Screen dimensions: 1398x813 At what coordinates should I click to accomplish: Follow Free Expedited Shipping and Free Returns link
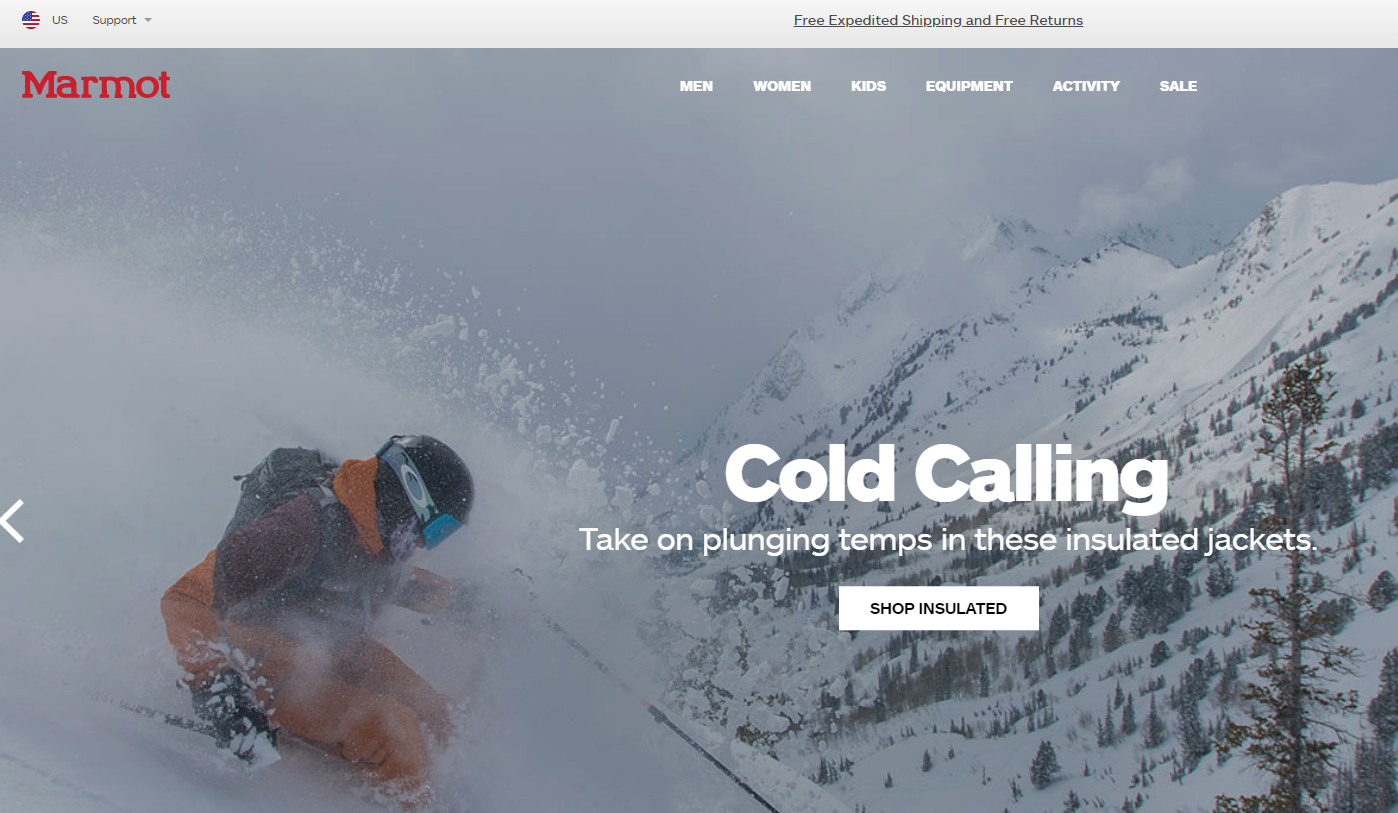tap(938, 20)
